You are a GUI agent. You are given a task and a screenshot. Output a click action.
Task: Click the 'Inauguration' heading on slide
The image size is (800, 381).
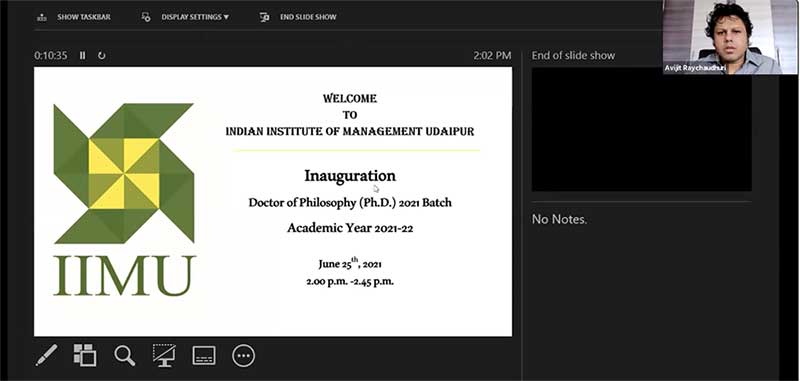click(x=350, y=176)
